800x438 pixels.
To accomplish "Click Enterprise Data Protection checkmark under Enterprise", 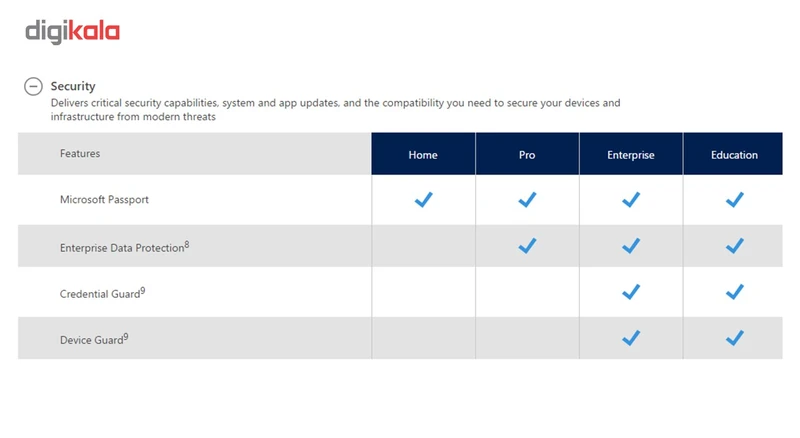I will click(631, 246).
